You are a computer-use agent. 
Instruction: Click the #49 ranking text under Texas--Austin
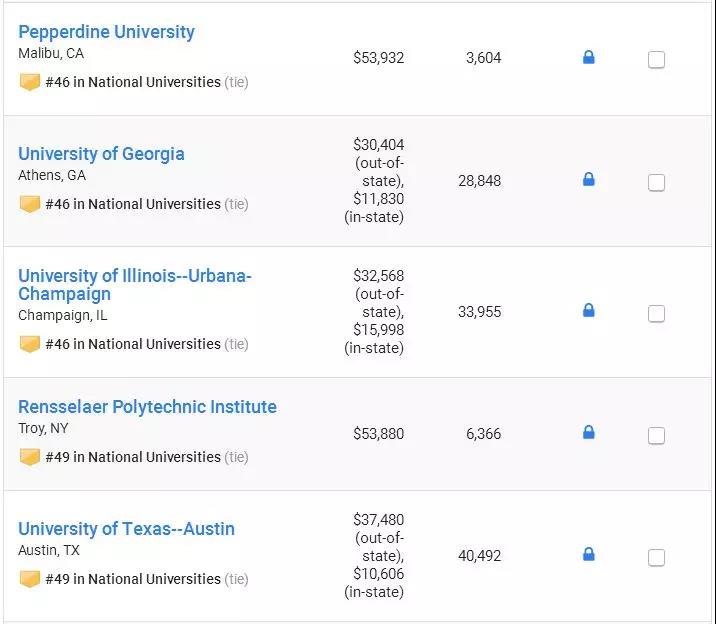pyautogui.click(x=132, y=579)
